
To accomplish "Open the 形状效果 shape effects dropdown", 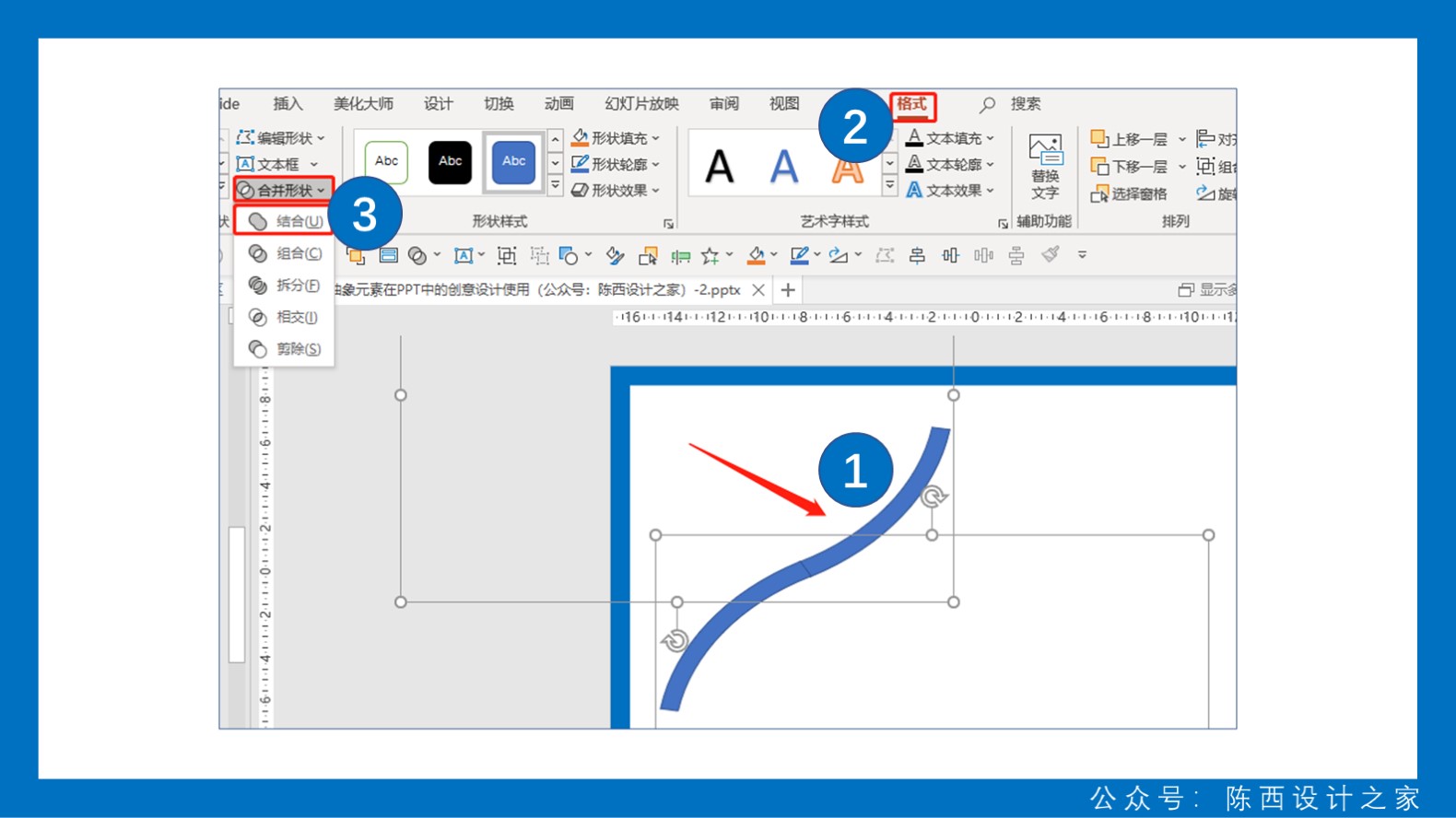I will click(x=616, y=191).
